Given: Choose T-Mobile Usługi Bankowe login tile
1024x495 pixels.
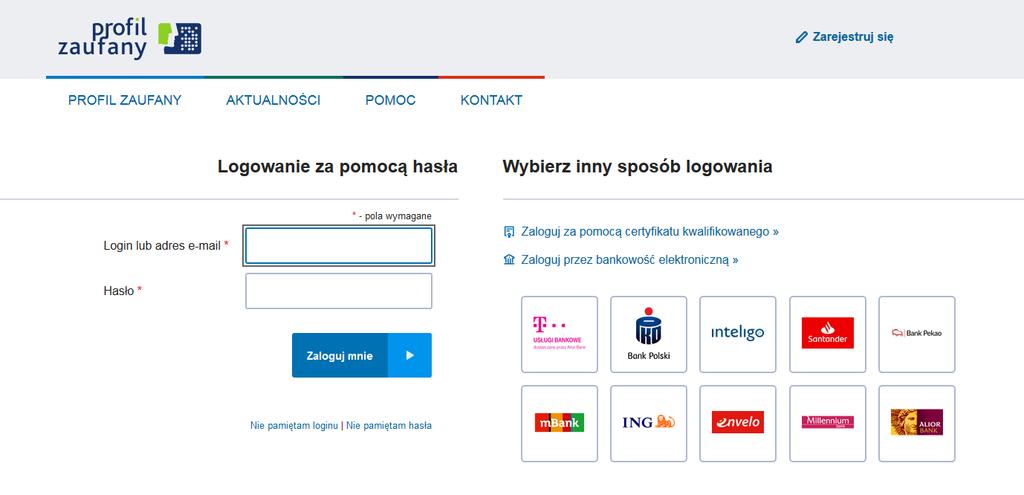Looking at the screenshot, I should coord(559,334).
